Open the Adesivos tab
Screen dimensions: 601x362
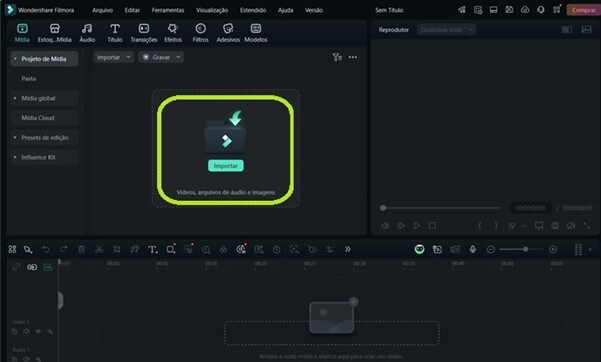coord(228,33)
